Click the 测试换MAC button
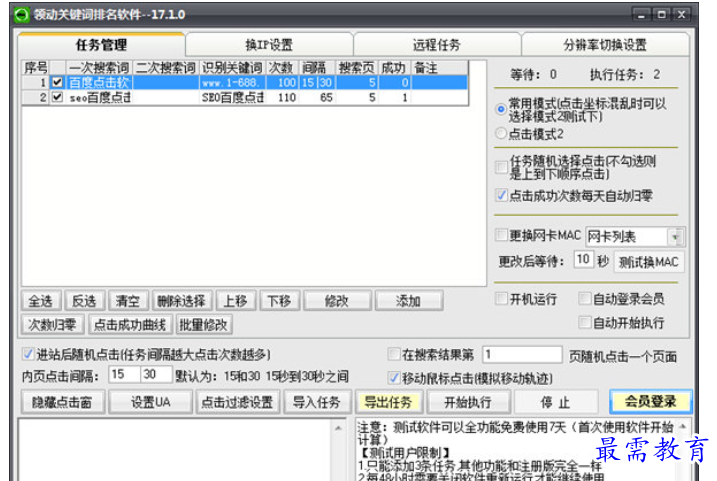The height and width of the screenshot is (481, 717). pos(648,262)
